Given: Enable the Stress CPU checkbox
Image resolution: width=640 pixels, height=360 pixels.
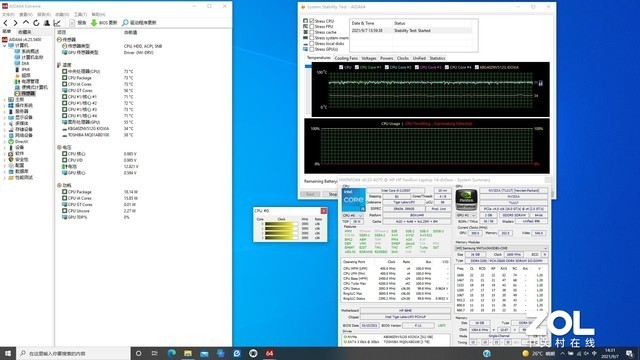Looking at the screenshot, I should 312,21.
